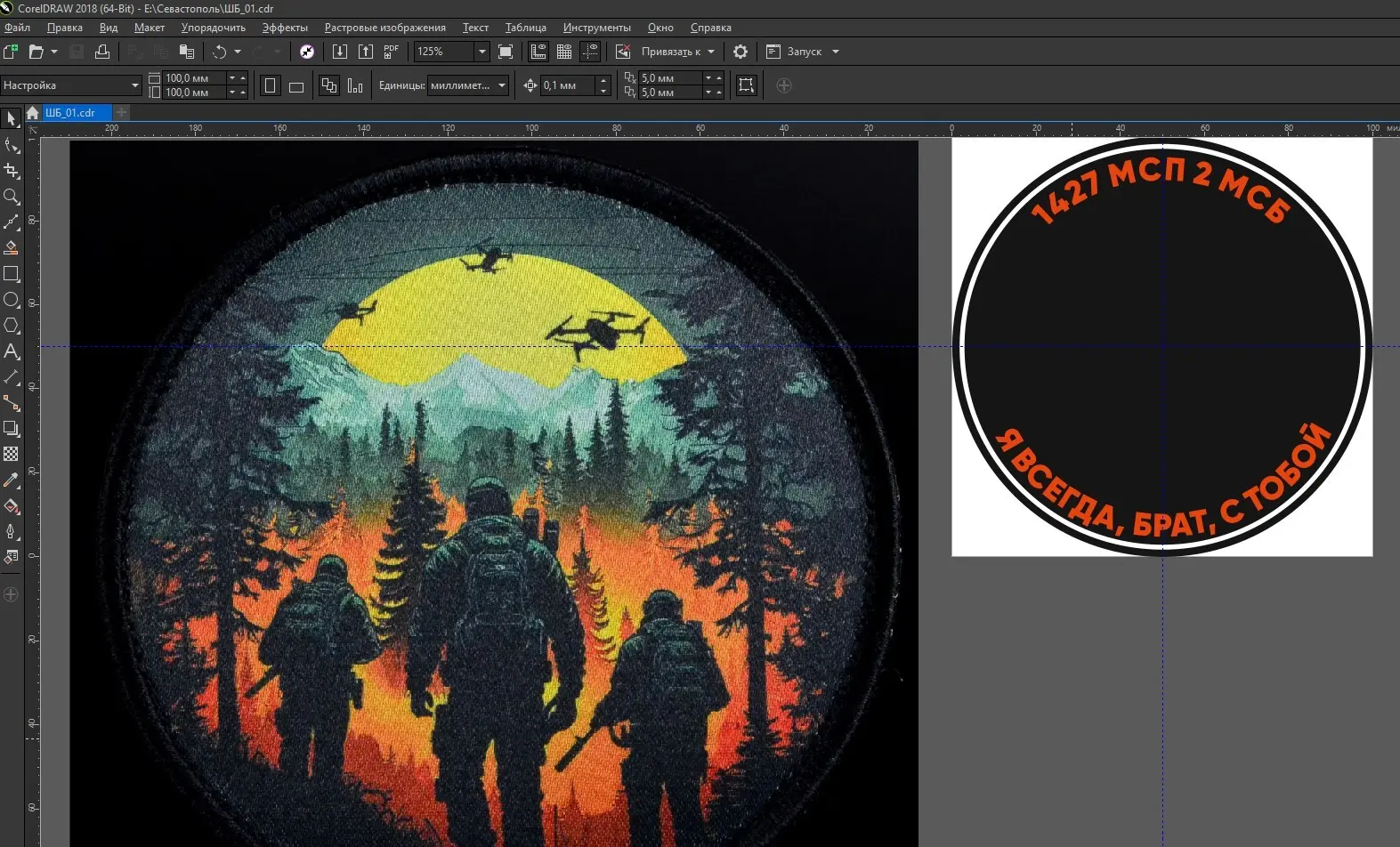Open the Растровые изображения menu
Screen dimensions: 1400x847
(385, 28)
